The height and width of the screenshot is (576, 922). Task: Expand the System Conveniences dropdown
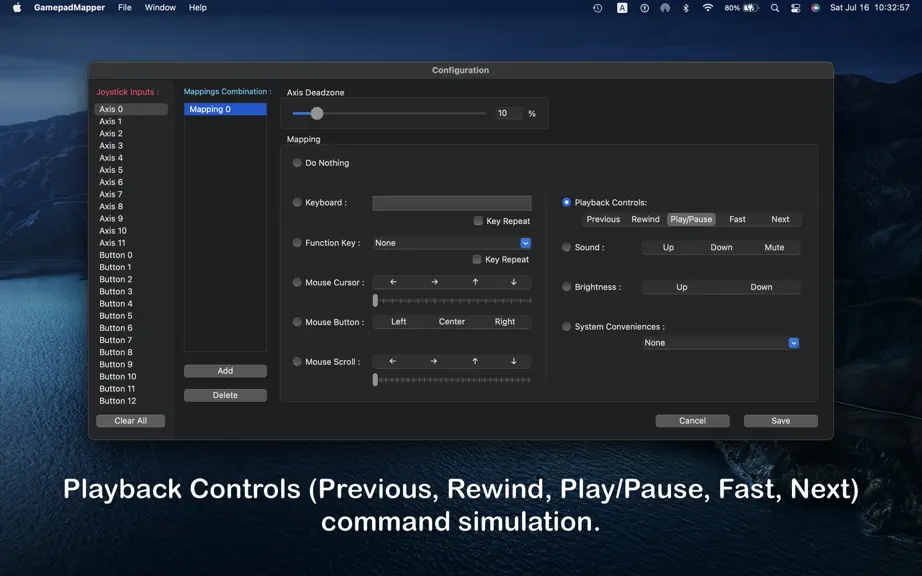(721, 343)
